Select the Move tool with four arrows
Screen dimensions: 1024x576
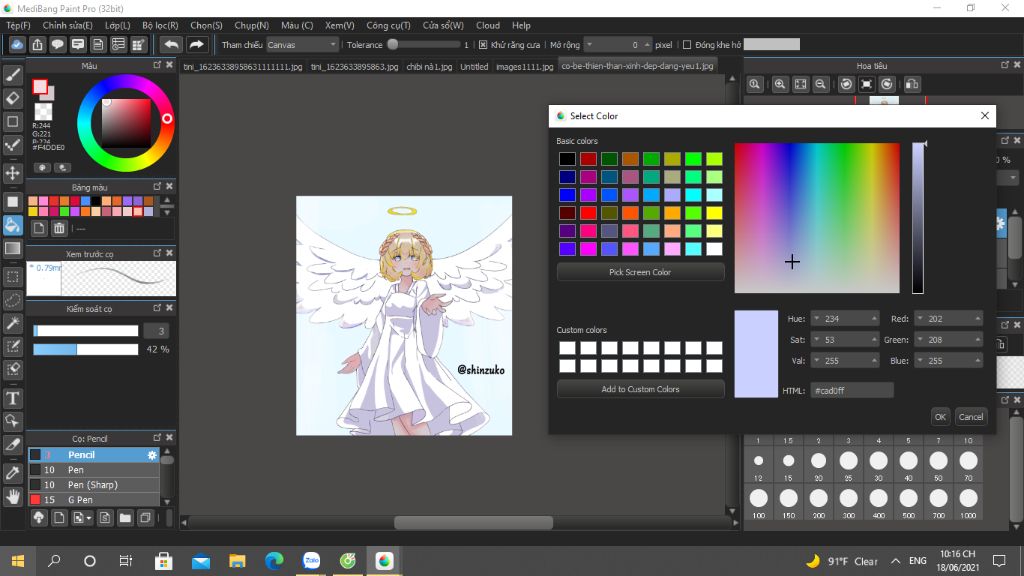pos(12,173)
